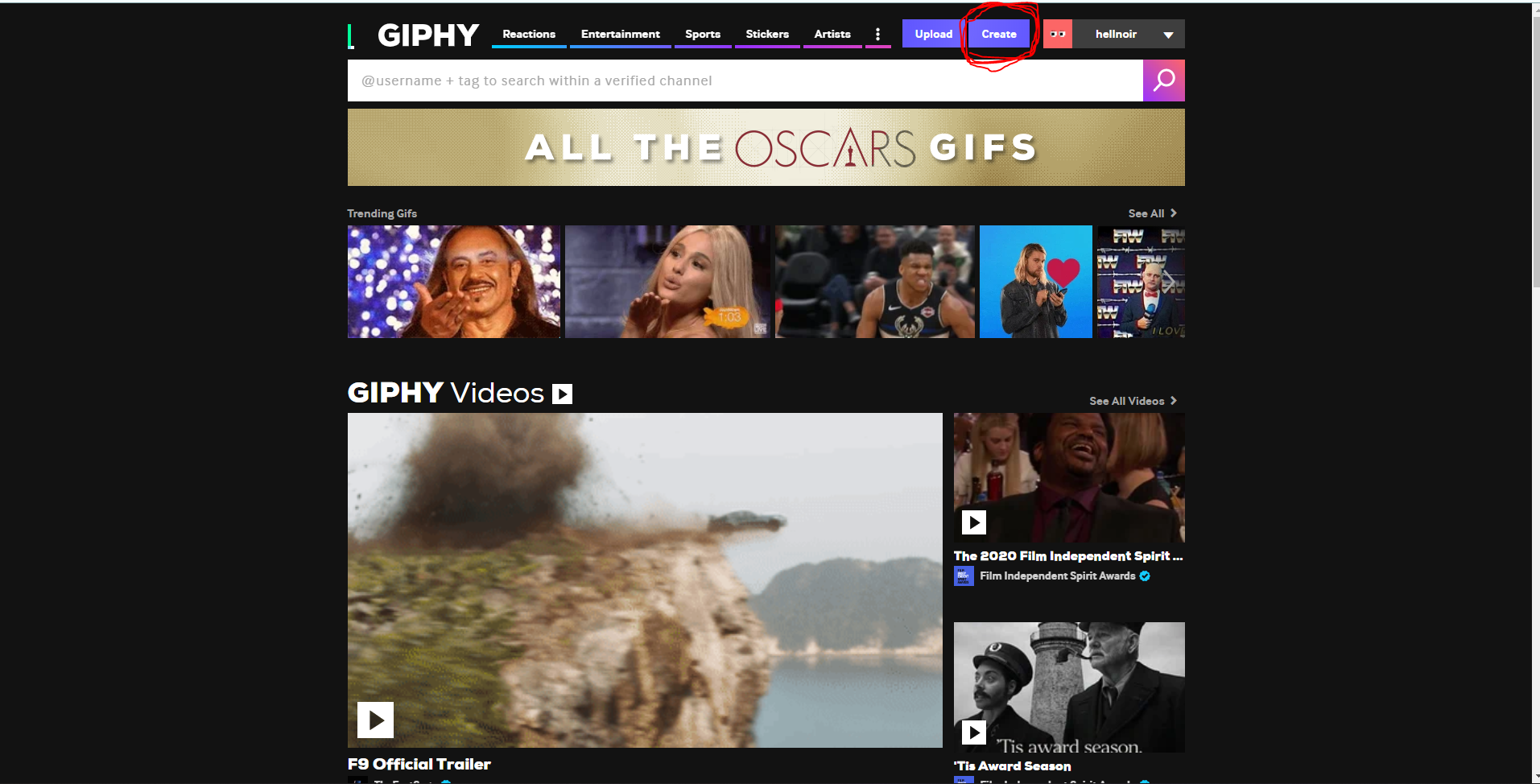The width and height of the screenshot is (1540, 784).
Task: Open the Film Independent Spirit Awards channel name
Action: point(1057,576)
